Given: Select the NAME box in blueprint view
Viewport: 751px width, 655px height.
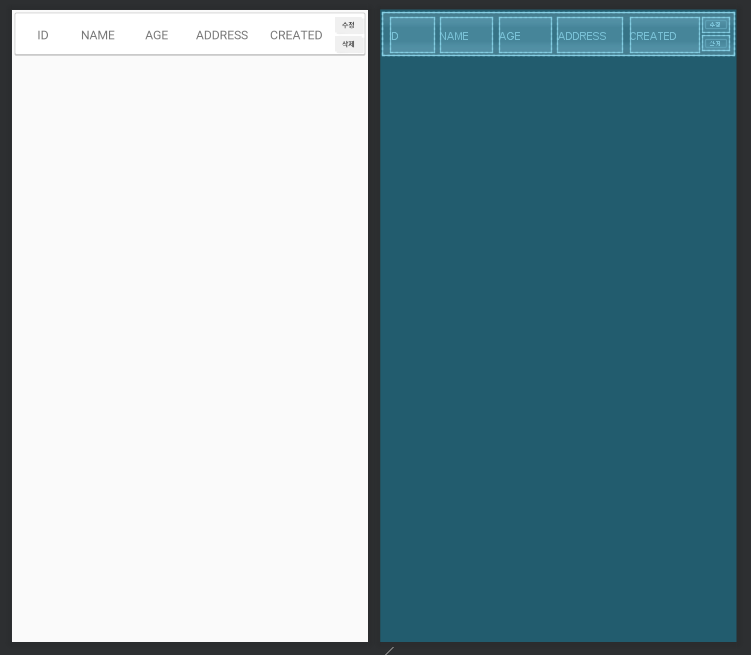Looking at the screenshot, I should [466, 35].
